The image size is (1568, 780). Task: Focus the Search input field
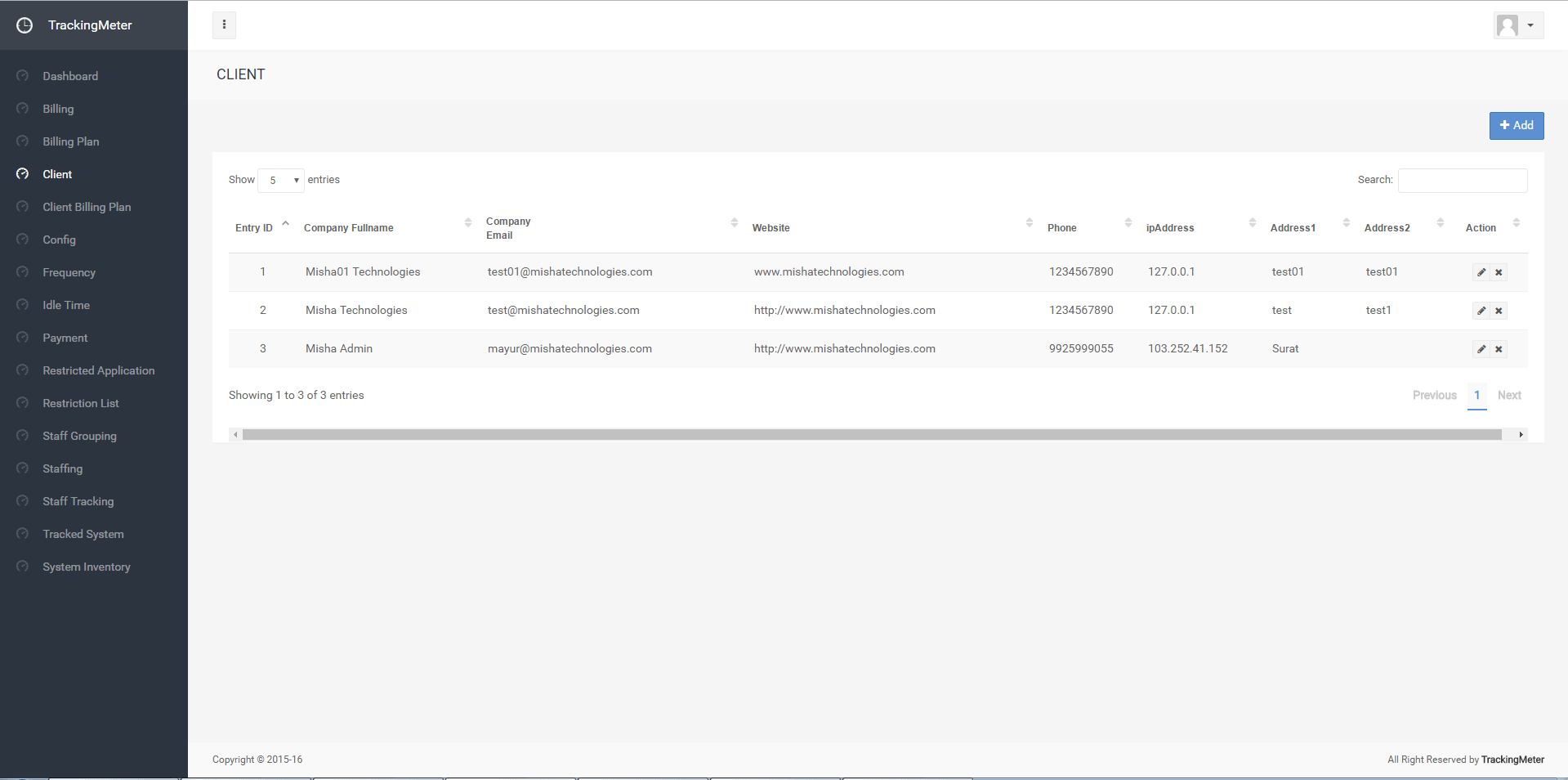point(1462,181)
